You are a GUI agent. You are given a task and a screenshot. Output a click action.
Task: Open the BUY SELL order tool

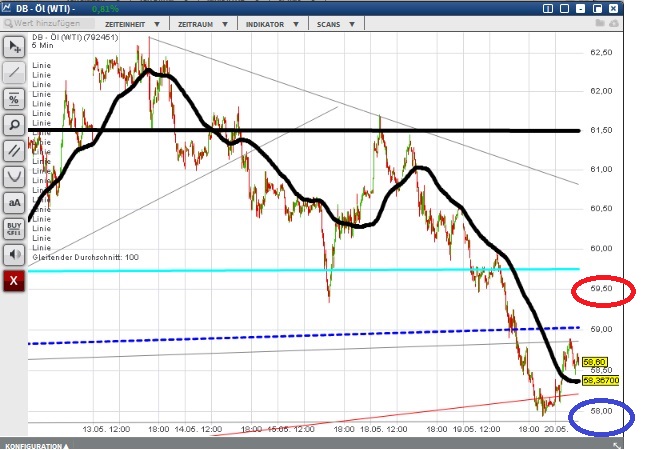[x=14, y=229]
